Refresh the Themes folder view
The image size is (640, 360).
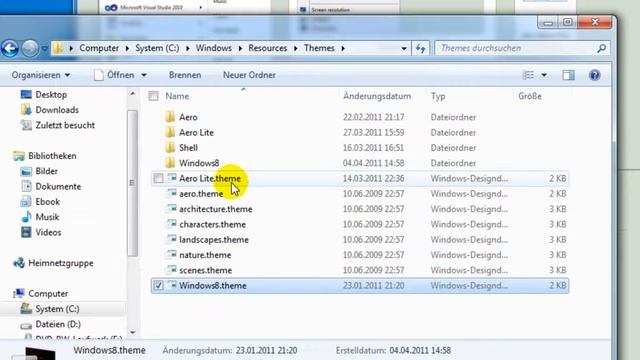point(420,49)
